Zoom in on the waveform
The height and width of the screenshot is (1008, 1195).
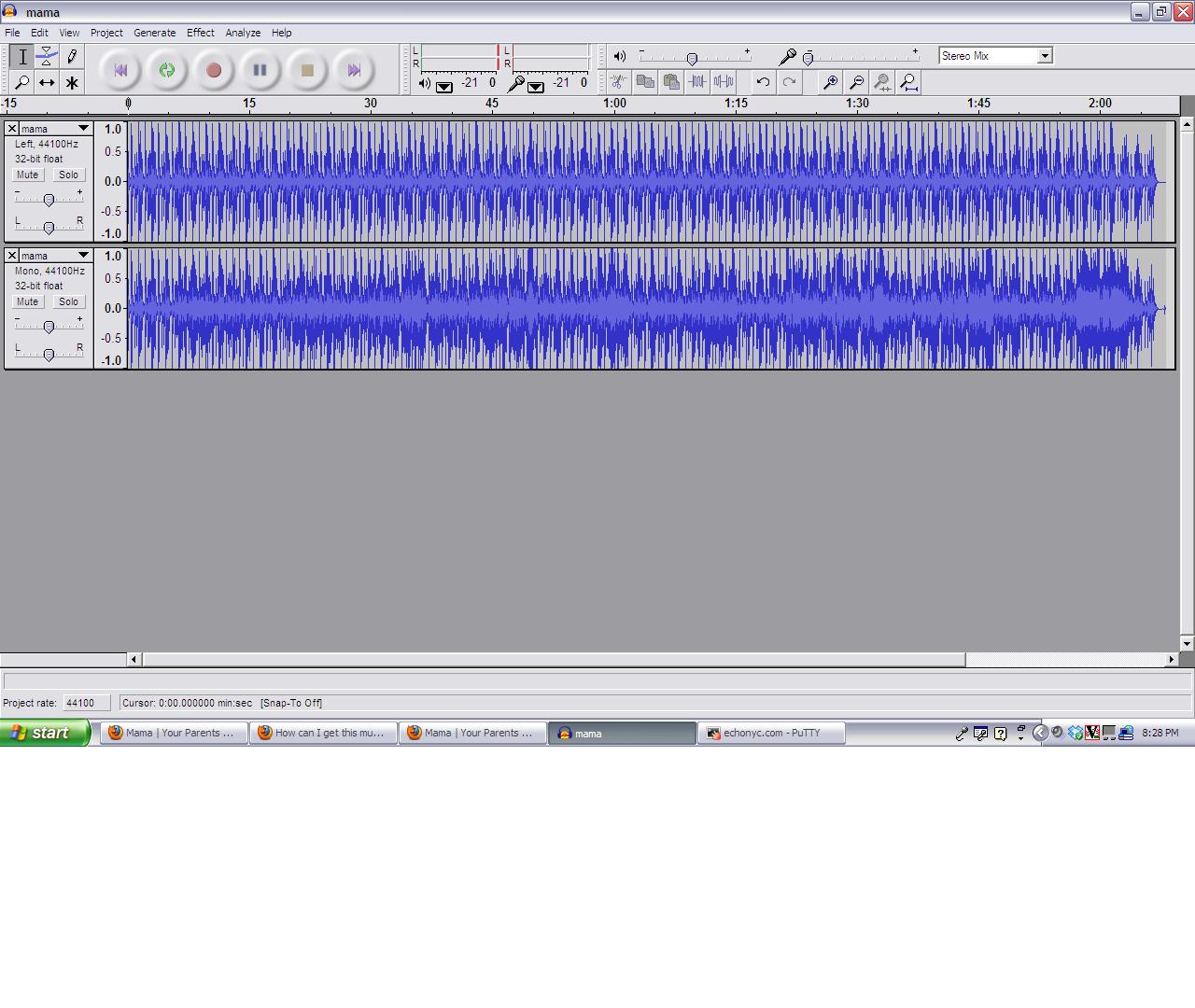(830, 82)
